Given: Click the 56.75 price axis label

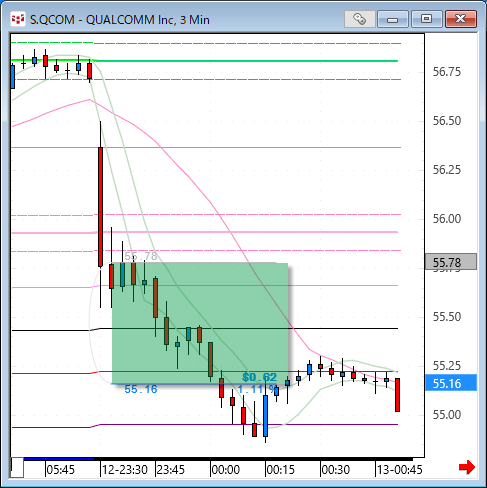Looking at the screenshot, I should coord(447,72).
